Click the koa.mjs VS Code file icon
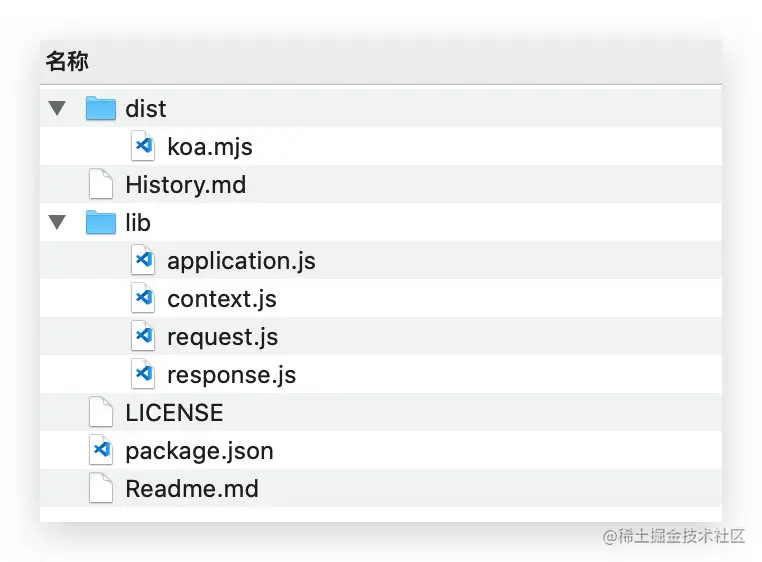 (143, 146)
